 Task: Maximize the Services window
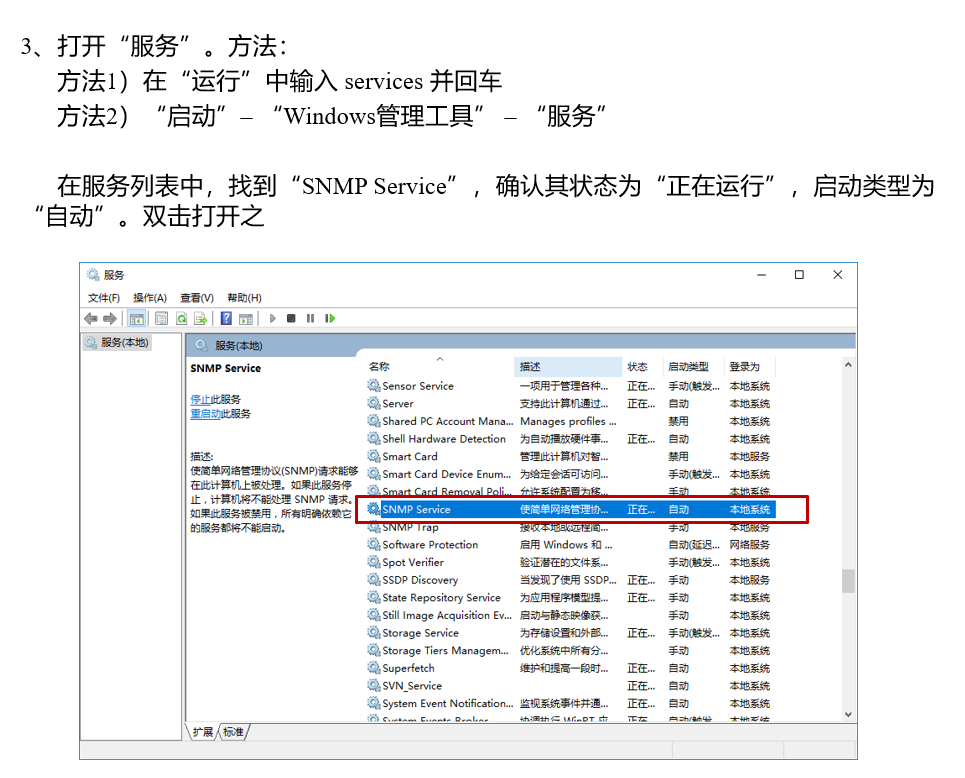point(799,275)
